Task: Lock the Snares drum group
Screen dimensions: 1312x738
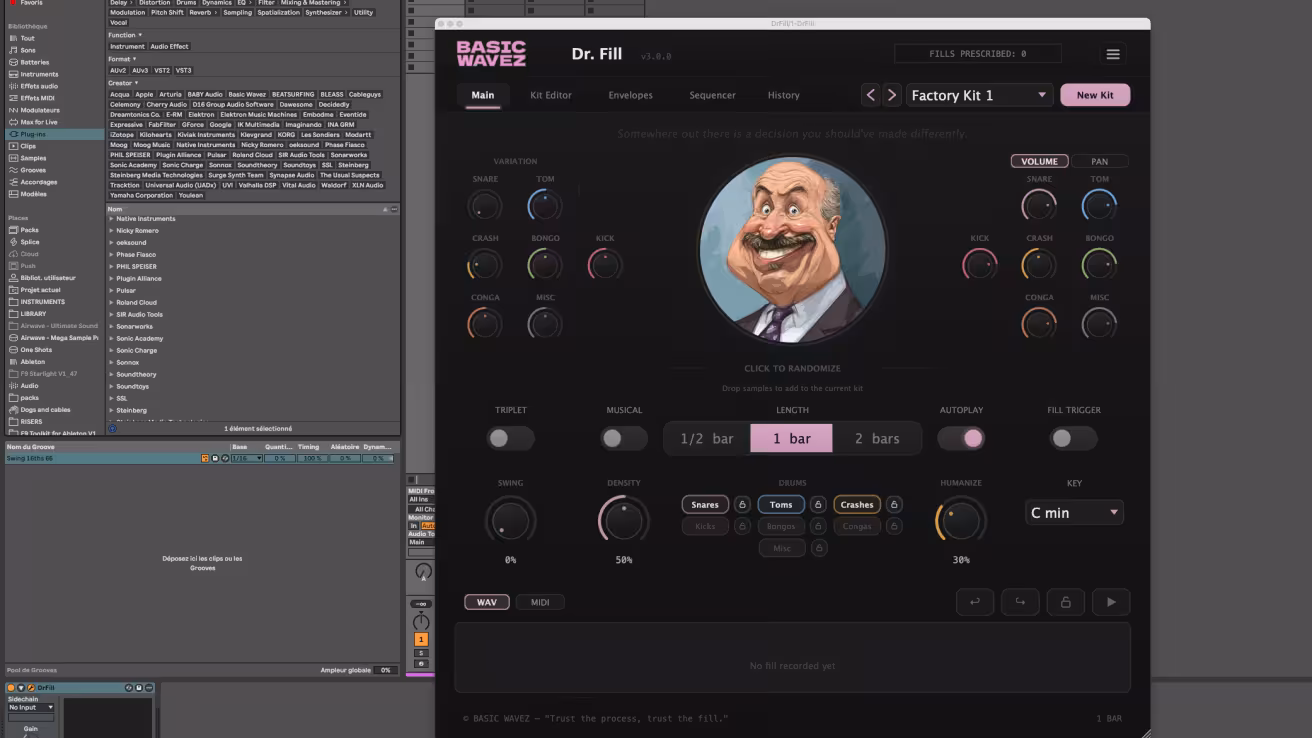Action: [742, 505]
